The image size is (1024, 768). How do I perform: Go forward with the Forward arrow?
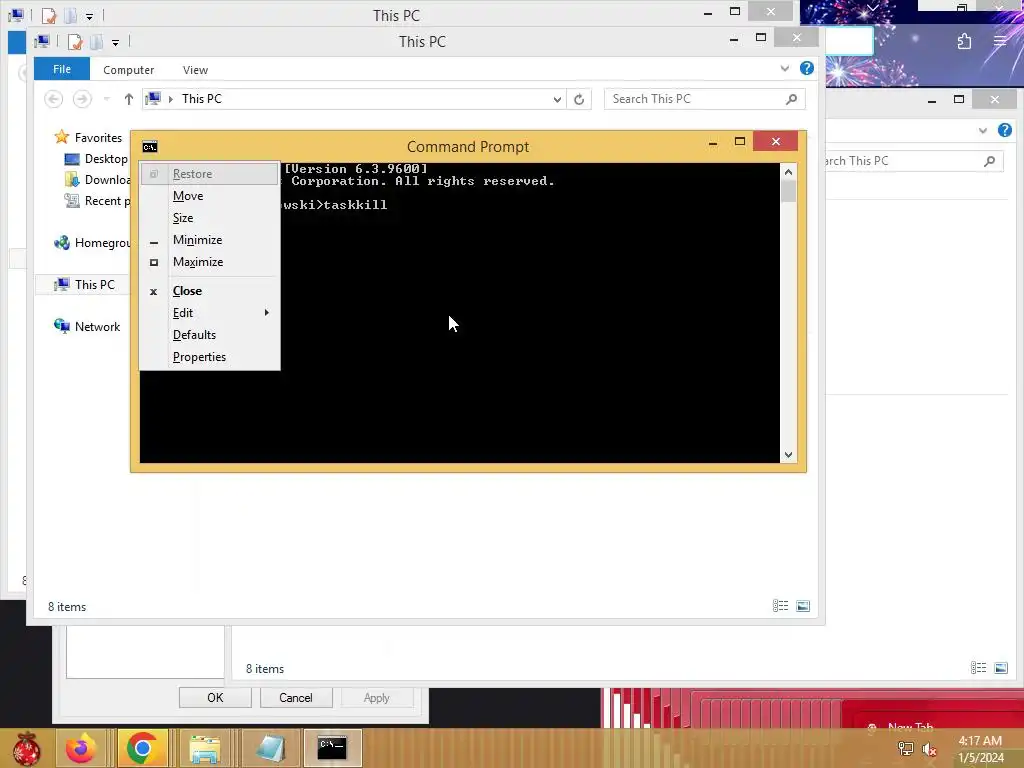pyautogui.click(x=82, y=99)
